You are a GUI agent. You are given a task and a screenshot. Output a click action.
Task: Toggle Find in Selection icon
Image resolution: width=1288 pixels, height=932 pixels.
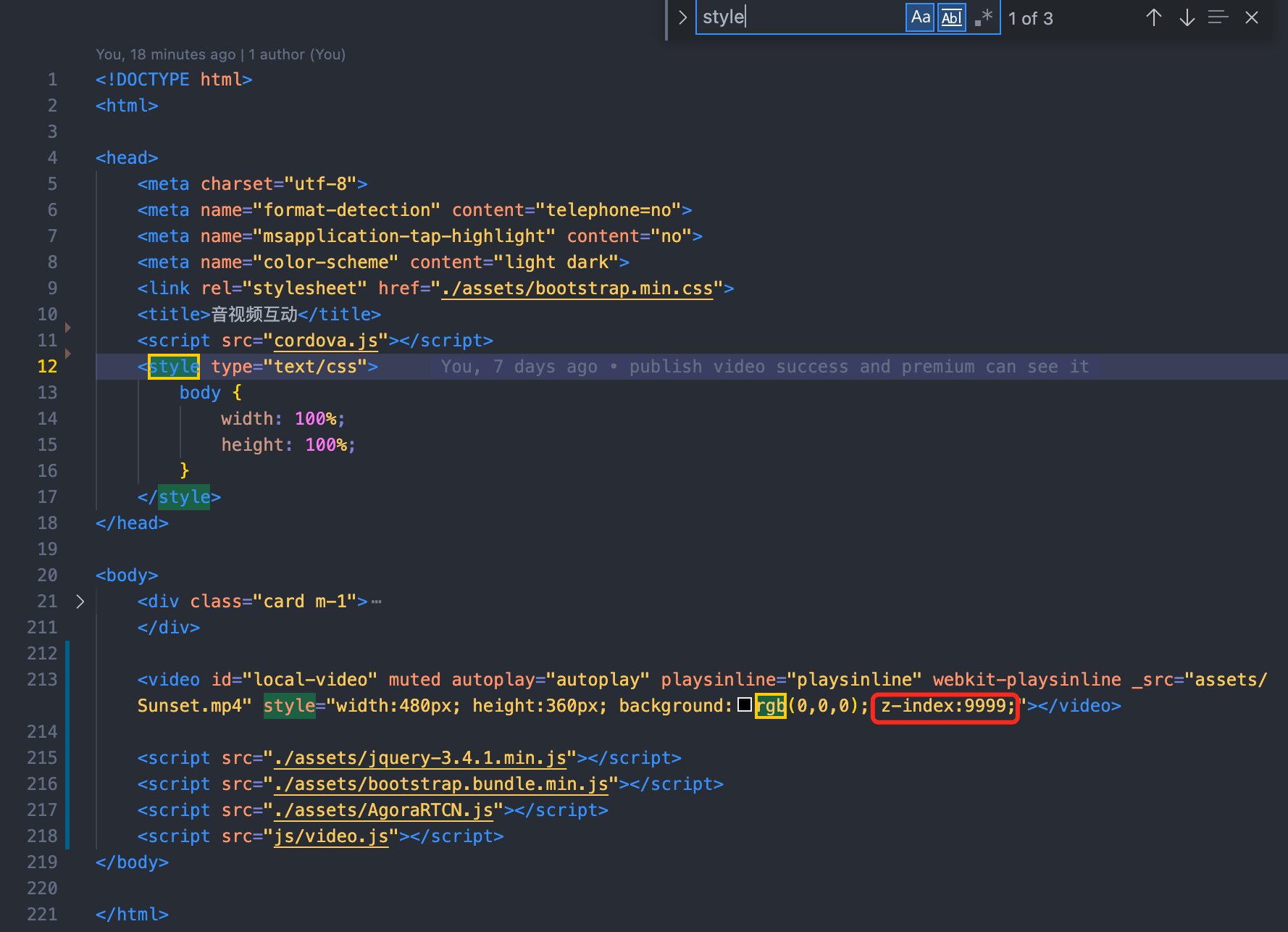[1218, 17]
